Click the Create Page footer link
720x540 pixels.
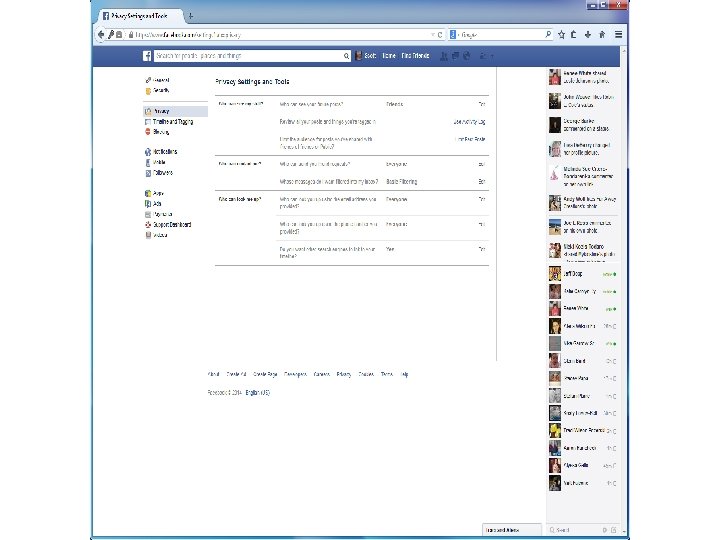pos(265,374)
